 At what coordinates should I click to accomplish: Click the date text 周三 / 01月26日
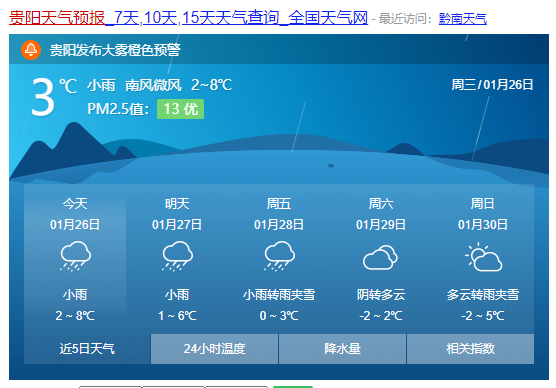click(x=492, y=85)
